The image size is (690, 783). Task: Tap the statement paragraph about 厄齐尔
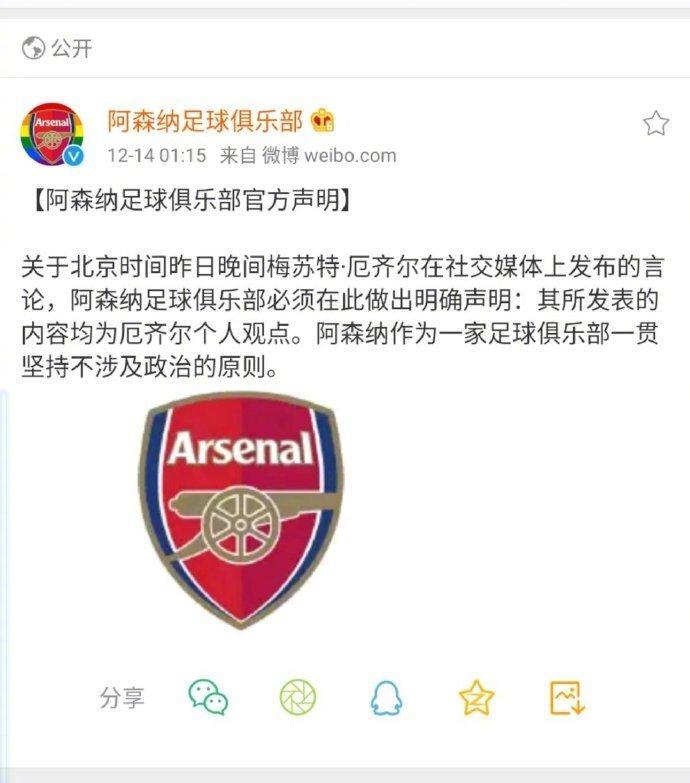342,317
